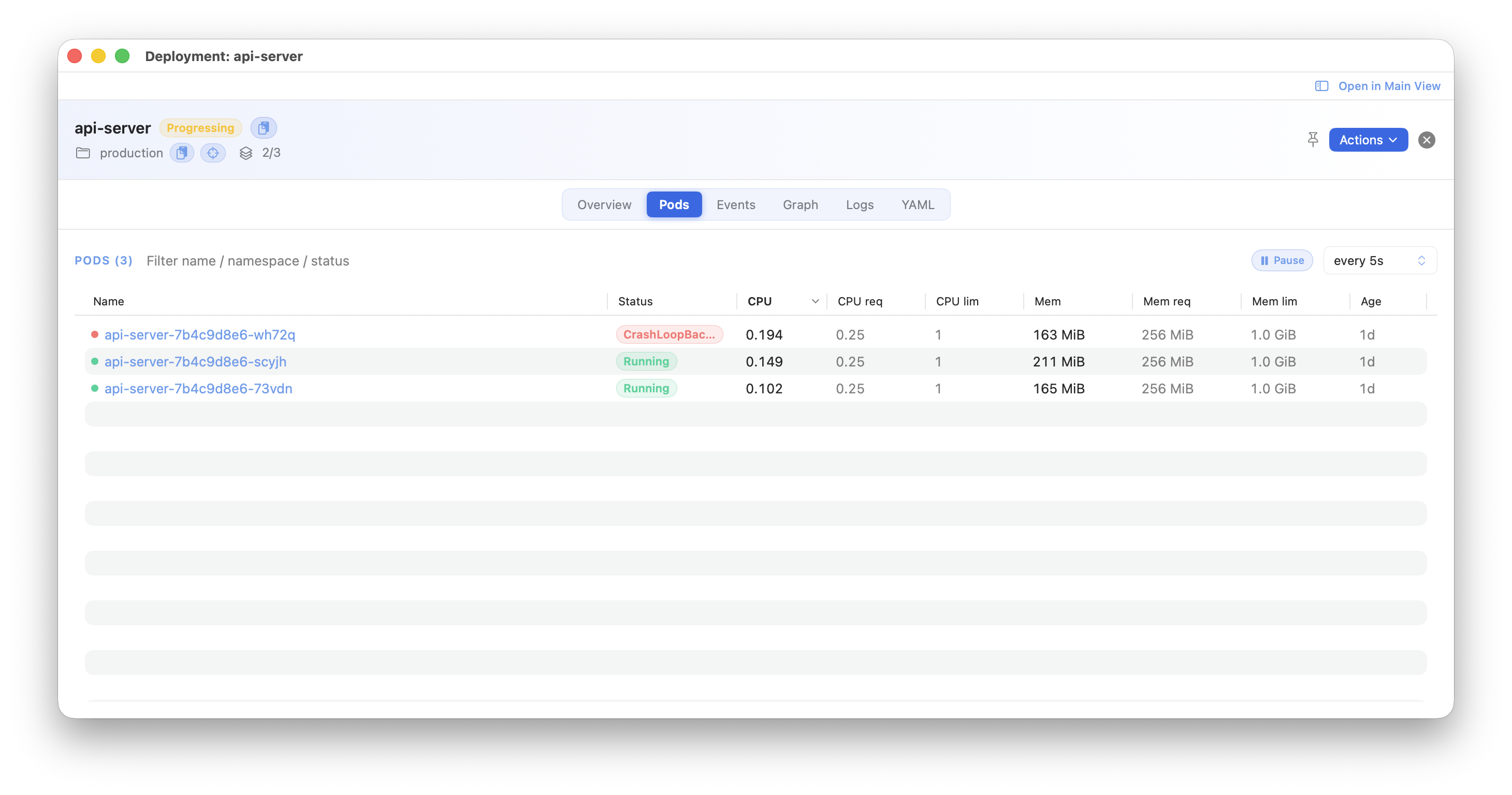Pause the pod metrics refresh

pos(1282,260)
